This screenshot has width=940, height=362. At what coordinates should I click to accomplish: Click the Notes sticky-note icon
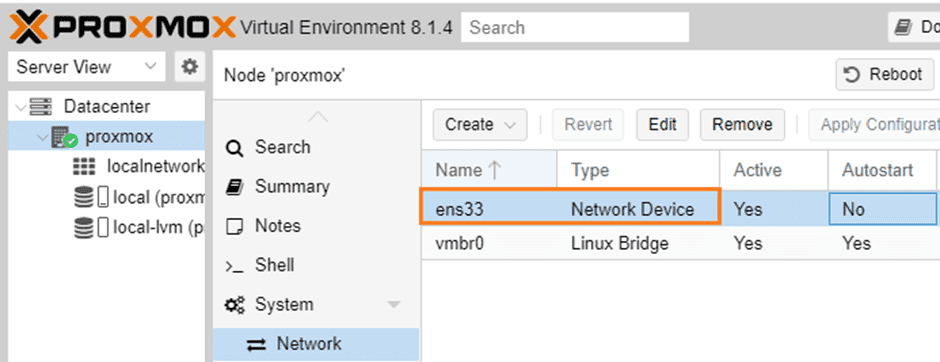tap(235, 227)
